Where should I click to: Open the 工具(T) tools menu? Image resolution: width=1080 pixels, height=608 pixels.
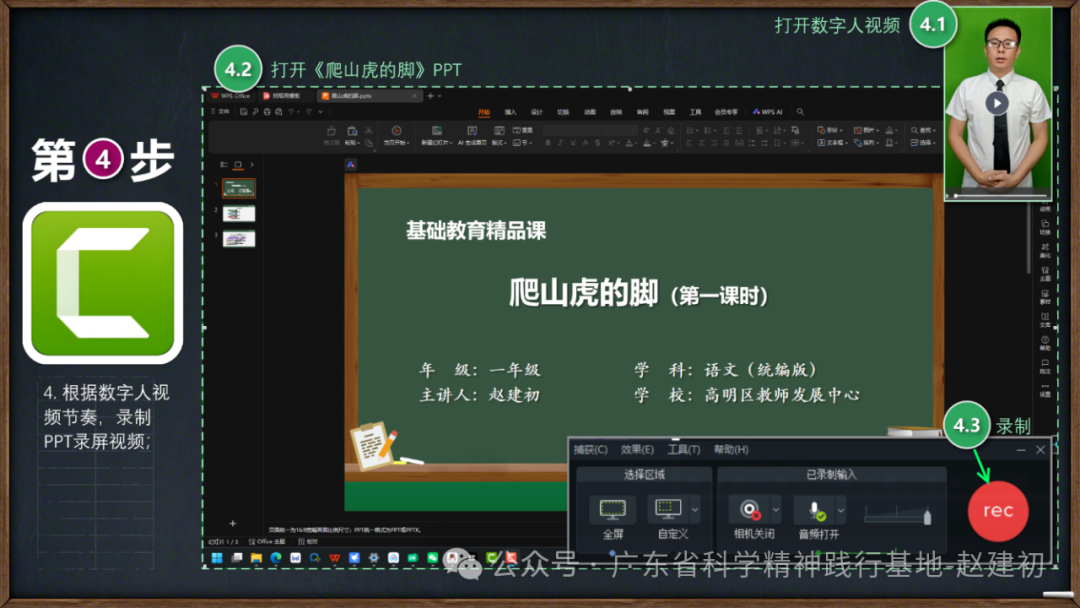coord(684,450)
